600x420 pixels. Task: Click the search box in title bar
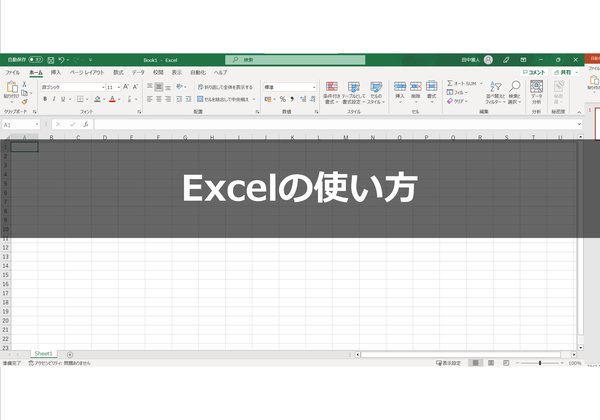(295, 60)
